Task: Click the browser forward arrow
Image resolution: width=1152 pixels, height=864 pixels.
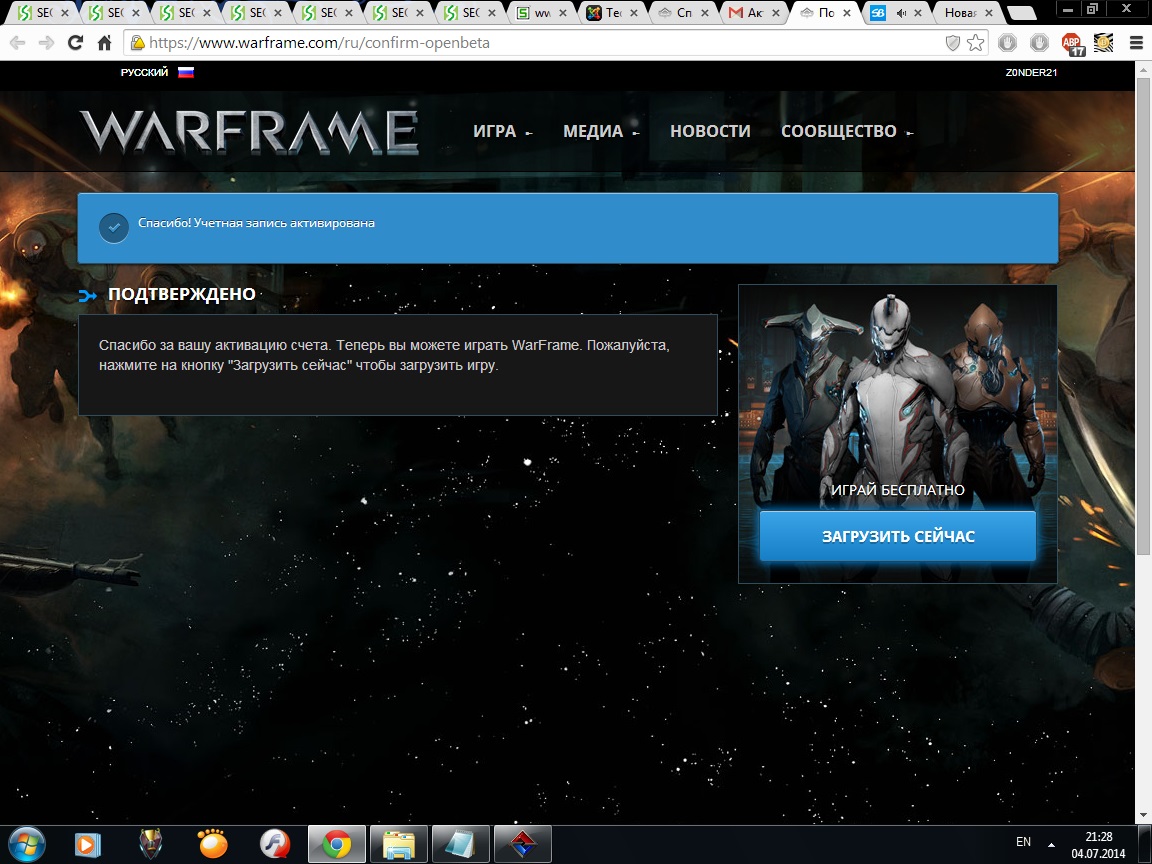Action: click(46, 43)
